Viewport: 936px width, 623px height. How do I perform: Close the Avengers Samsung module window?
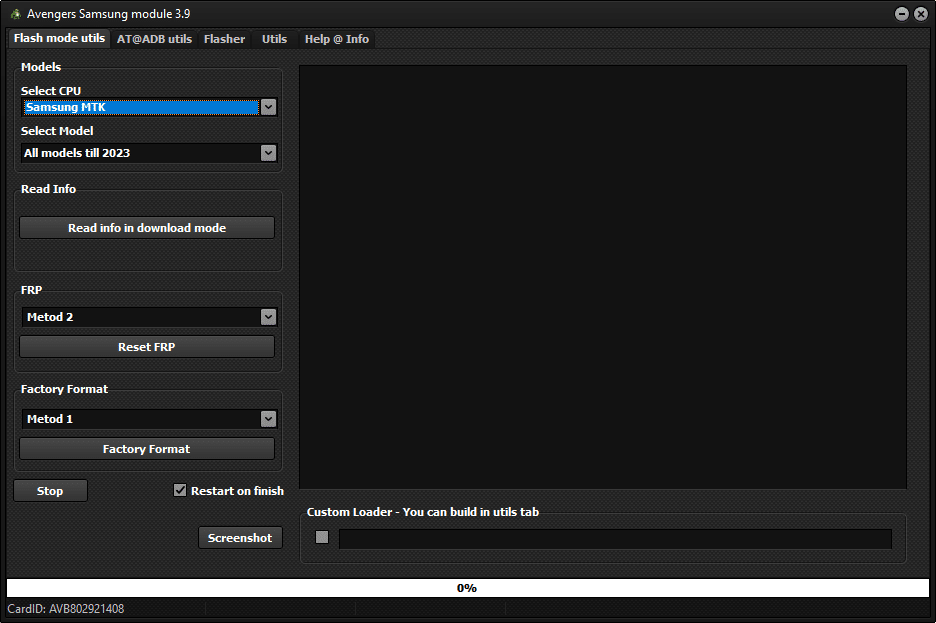click(920, 14)
